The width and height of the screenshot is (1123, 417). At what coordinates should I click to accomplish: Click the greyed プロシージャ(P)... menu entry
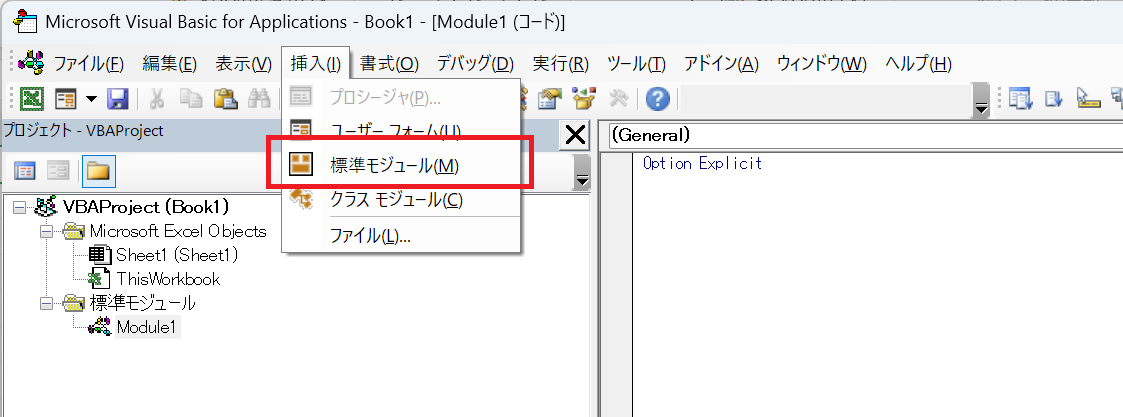tap(401, 97)
